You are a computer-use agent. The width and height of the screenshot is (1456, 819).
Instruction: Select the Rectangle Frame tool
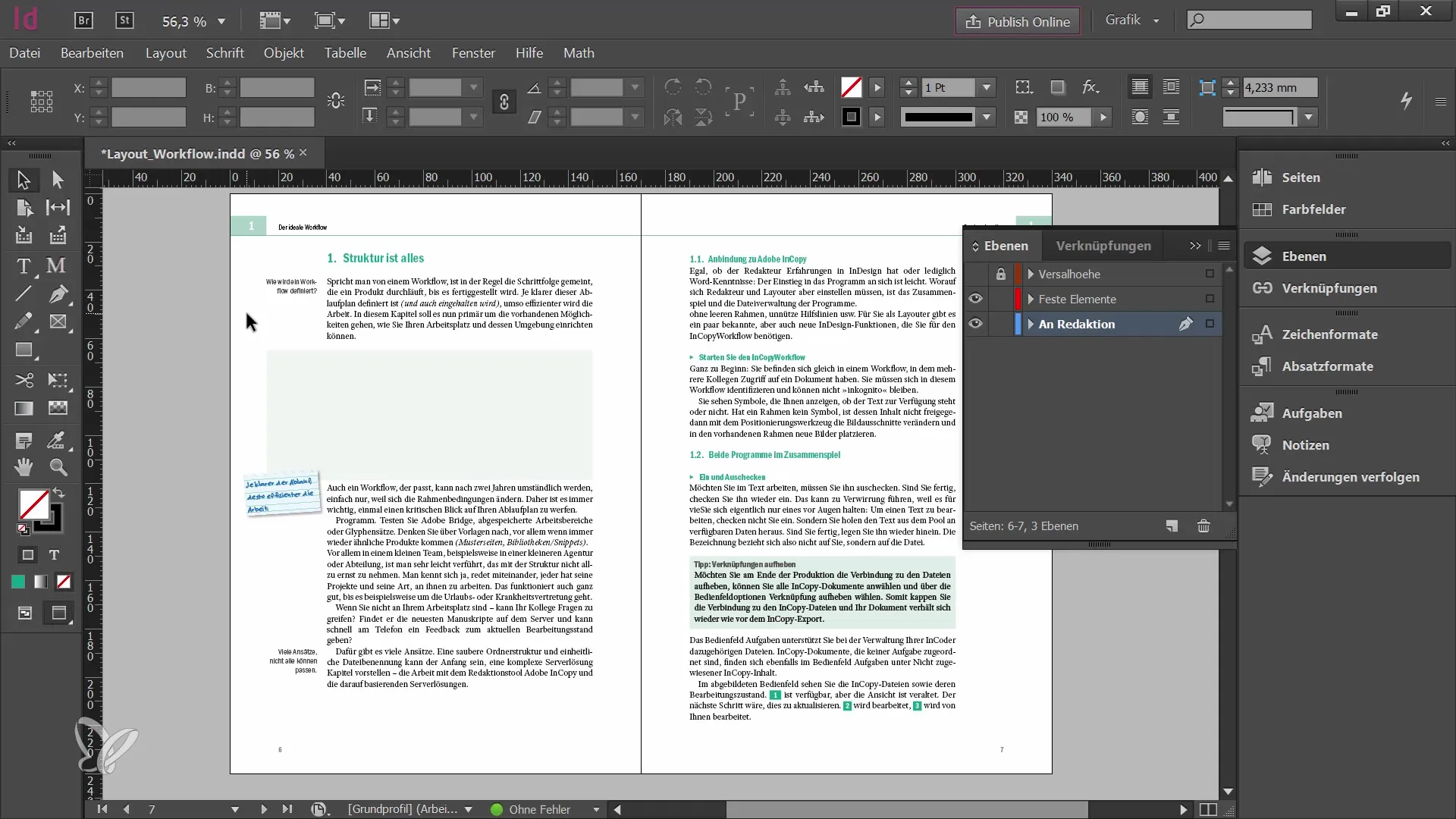coord(57,321)
